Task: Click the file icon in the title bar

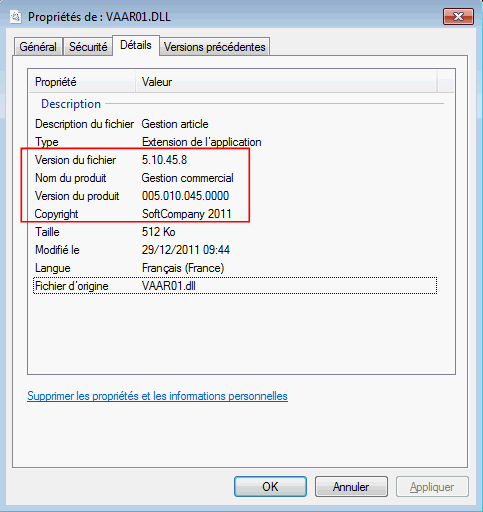Action: [x=15, y=17]
